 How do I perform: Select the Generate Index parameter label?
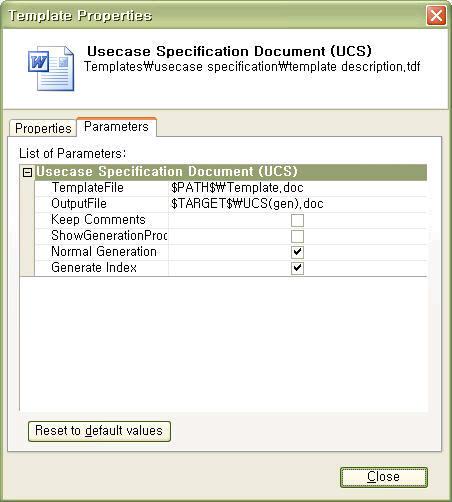click(94, 268)
